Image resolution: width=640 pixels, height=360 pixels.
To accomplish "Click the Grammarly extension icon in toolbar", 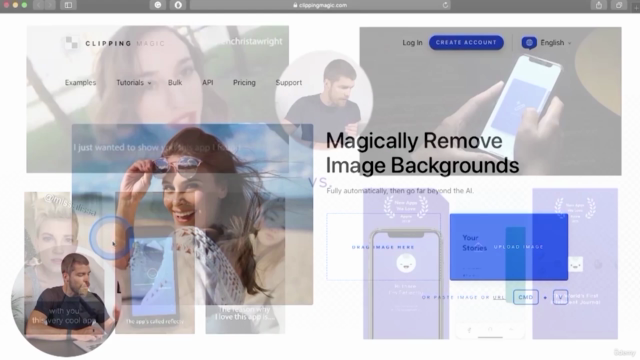I will [158, 5].
